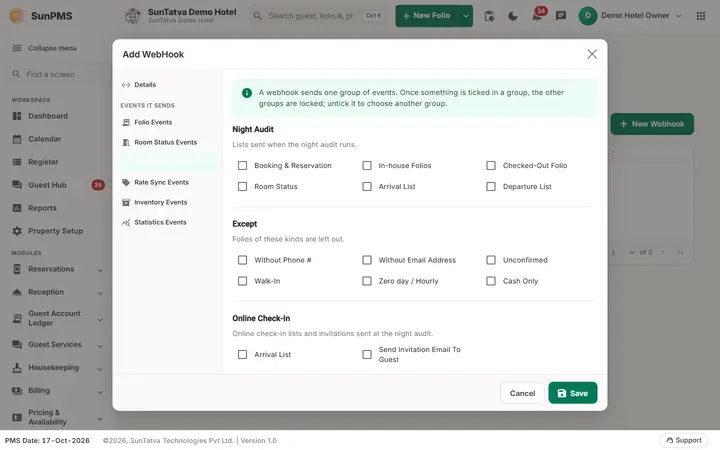Image resolution: width=720 pixels, height=450 pixels.
Task: Click the Dashboard sidebar icon
Action: [17, 116]
